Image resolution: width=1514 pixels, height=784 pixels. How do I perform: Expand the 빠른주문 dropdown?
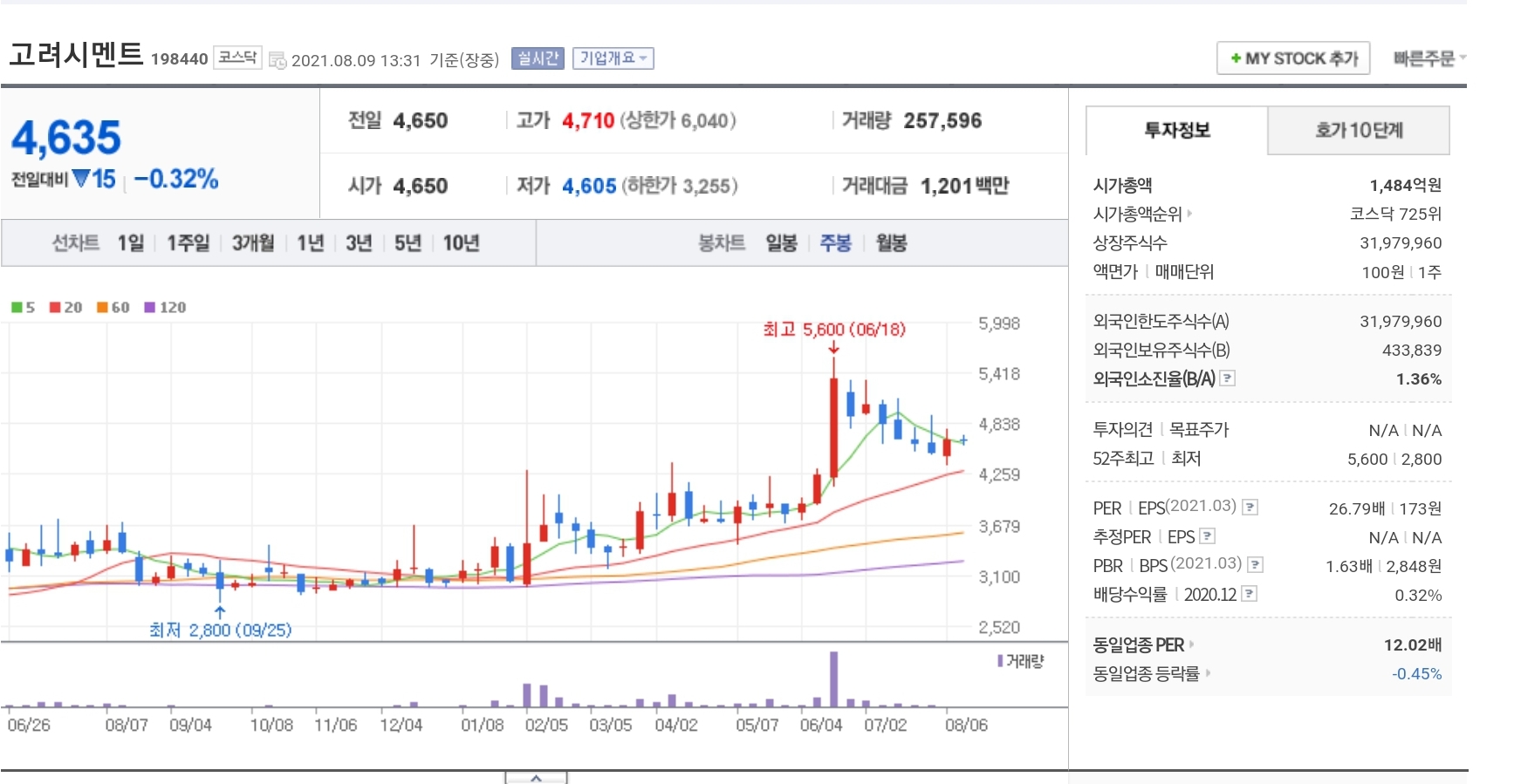(x=1428, y=58)
